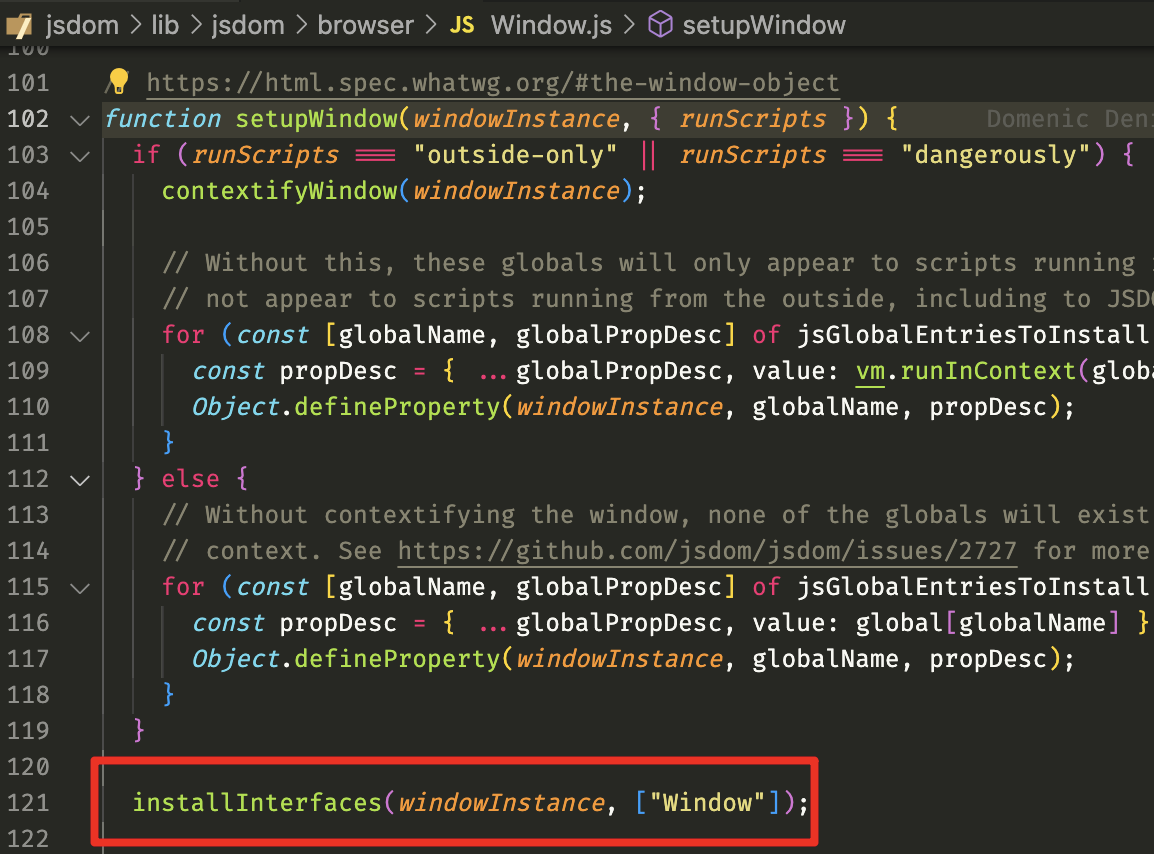
Task: Click line number 121 in the gutter
Action: (x=28, y=802)
